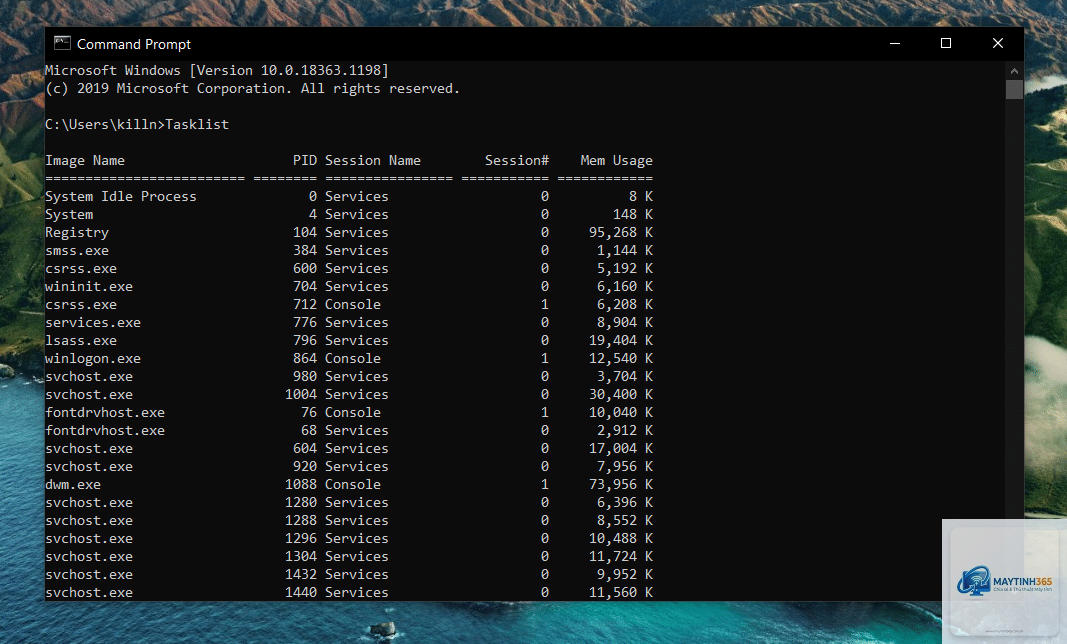Click the 'wininit.exe' process name

[x=89, y=287]
